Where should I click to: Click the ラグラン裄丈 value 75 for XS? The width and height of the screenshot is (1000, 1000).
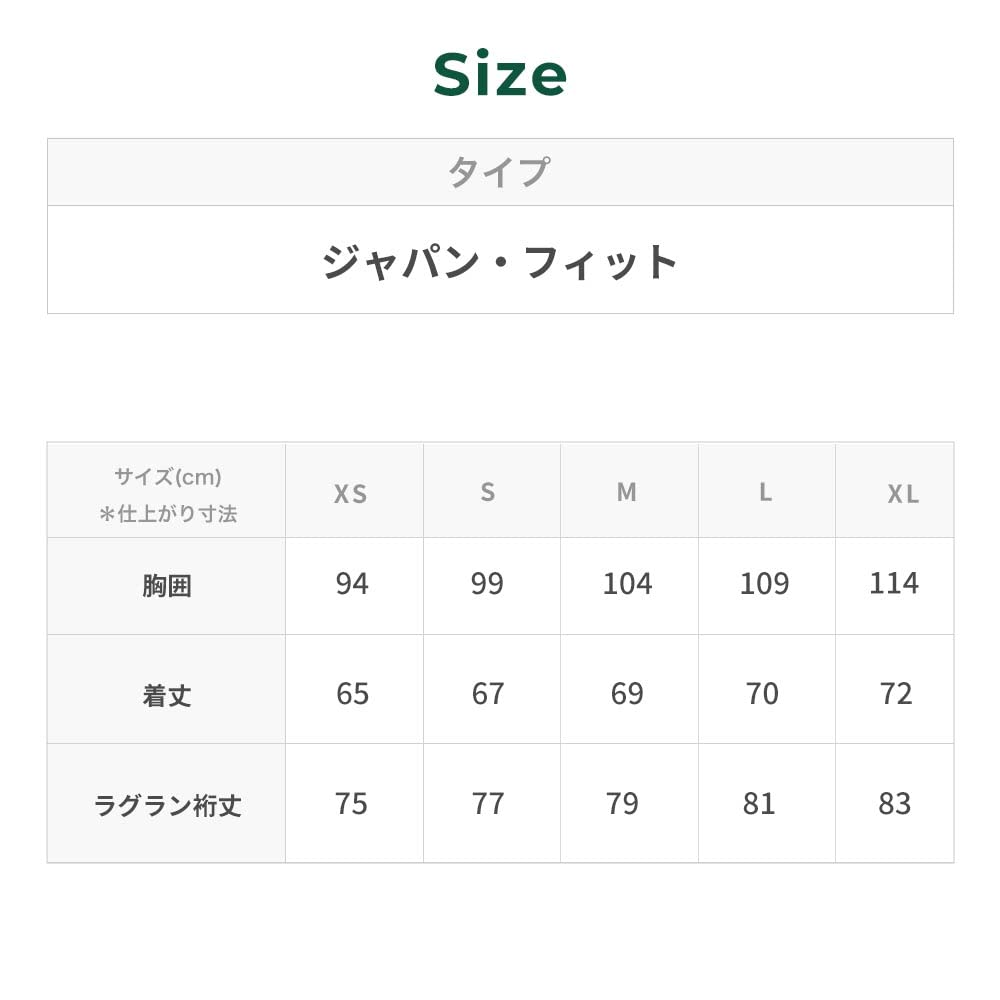pyautogui.click(x=352, y=804)
